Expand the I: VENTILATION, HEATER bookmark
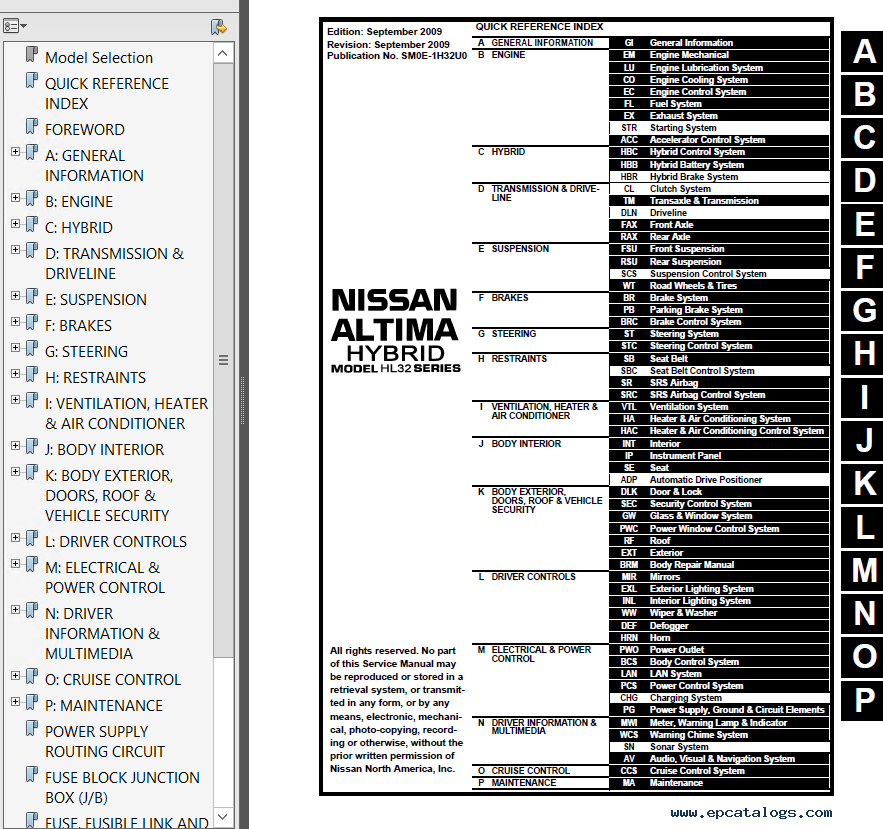 [15, 399]
